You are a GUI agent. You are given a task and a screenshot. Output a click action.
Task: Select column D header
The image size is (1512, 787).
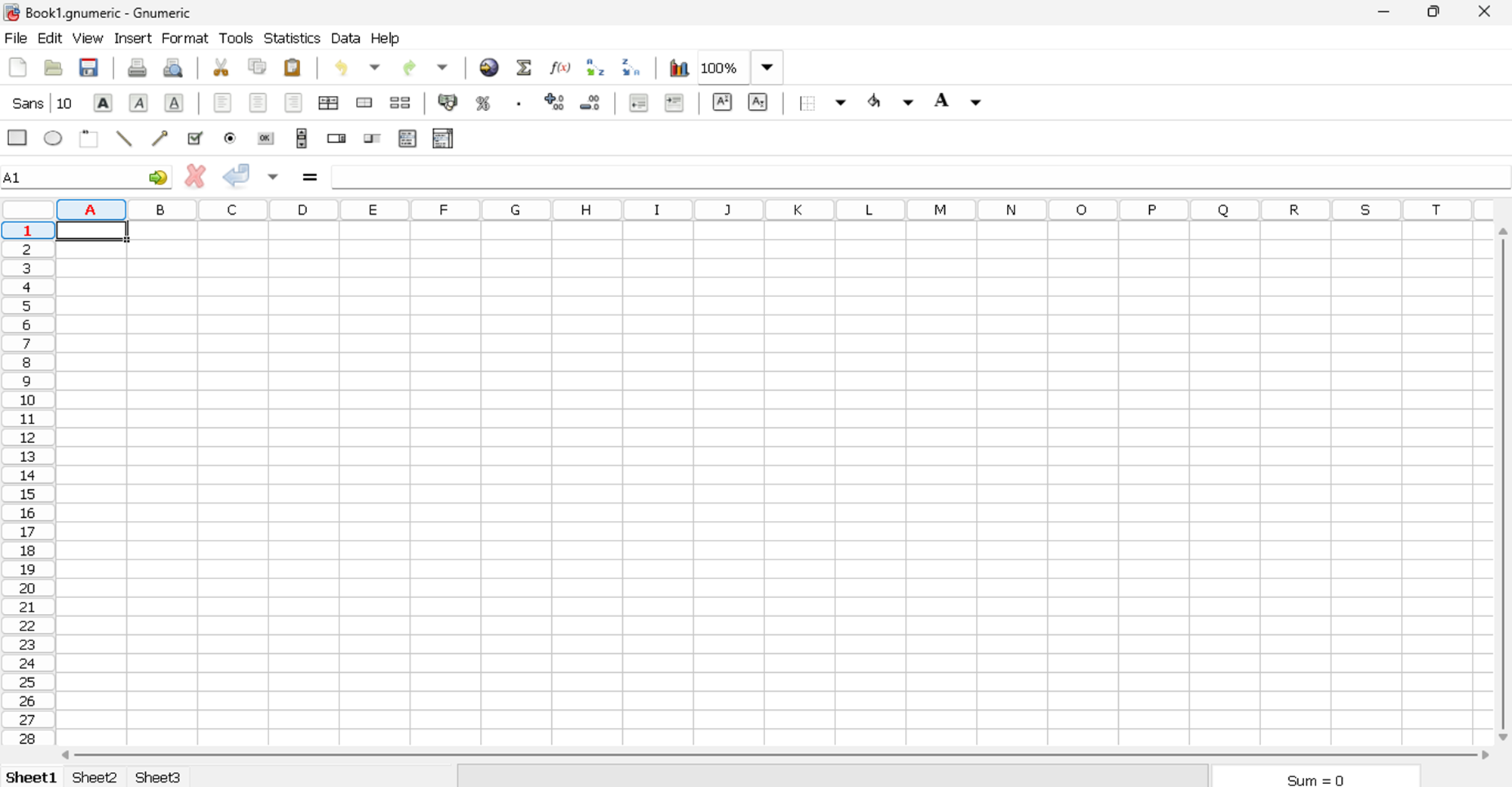[x=302, y=209]
